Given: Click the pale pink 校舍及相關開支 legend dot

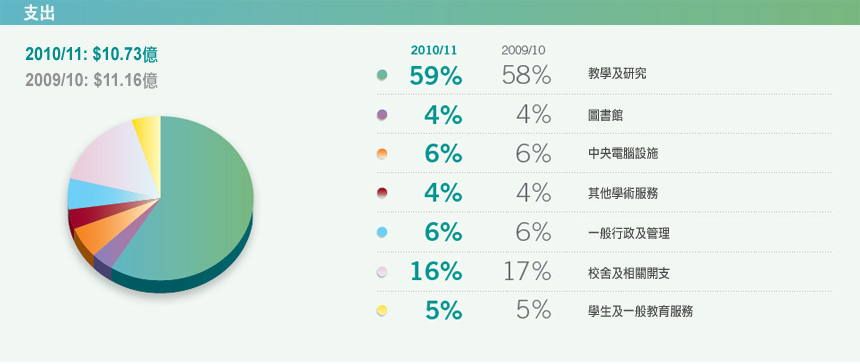Looking at the screenshot, I should pyautogui.click(x=382, y=271).
